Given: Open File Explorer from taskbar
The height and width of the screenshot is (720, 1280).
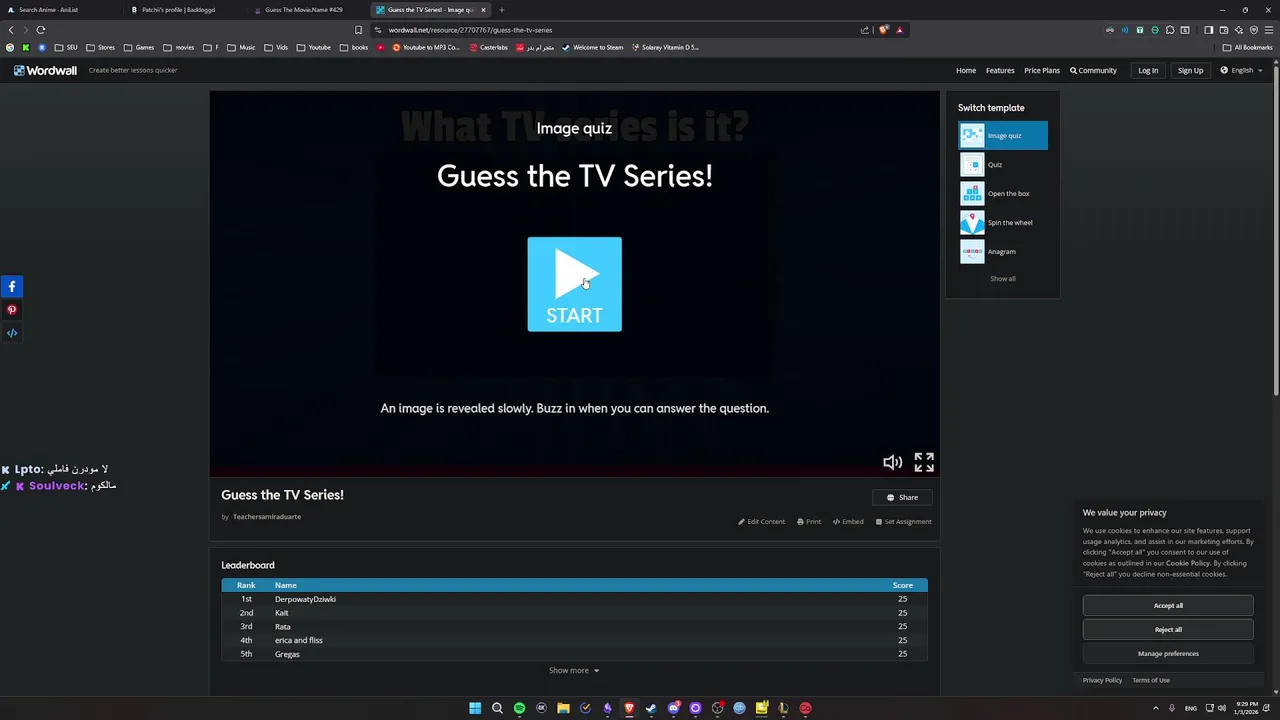Looking at the screenshot, I should coord(563,708).
